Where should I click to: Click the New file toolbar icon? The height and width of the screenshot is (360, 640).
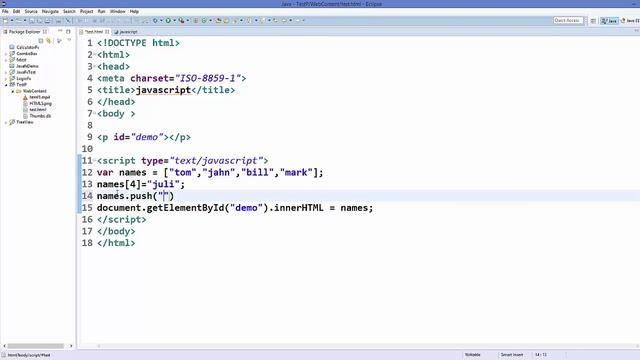pyautogui.click(x=5, y=20)
